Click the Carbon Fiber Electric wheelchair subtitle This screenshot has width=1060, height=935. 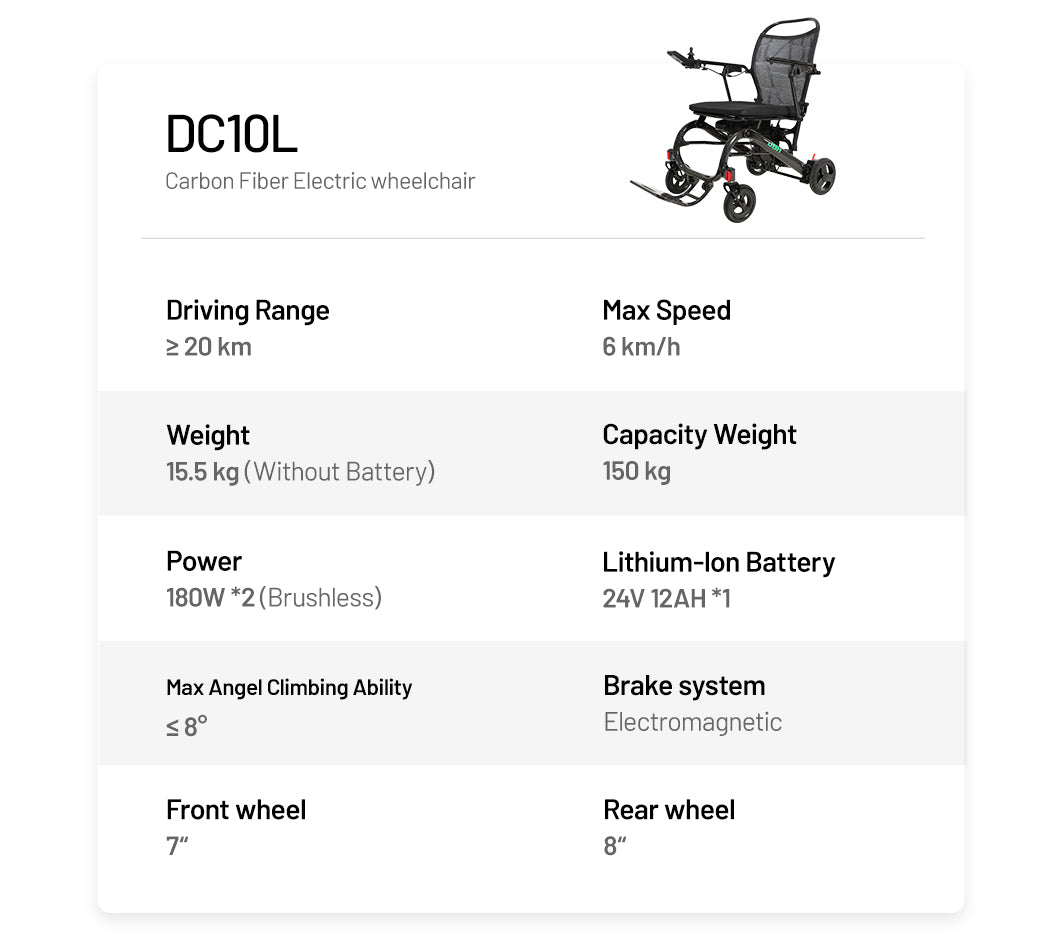click(x=320, y=182)
